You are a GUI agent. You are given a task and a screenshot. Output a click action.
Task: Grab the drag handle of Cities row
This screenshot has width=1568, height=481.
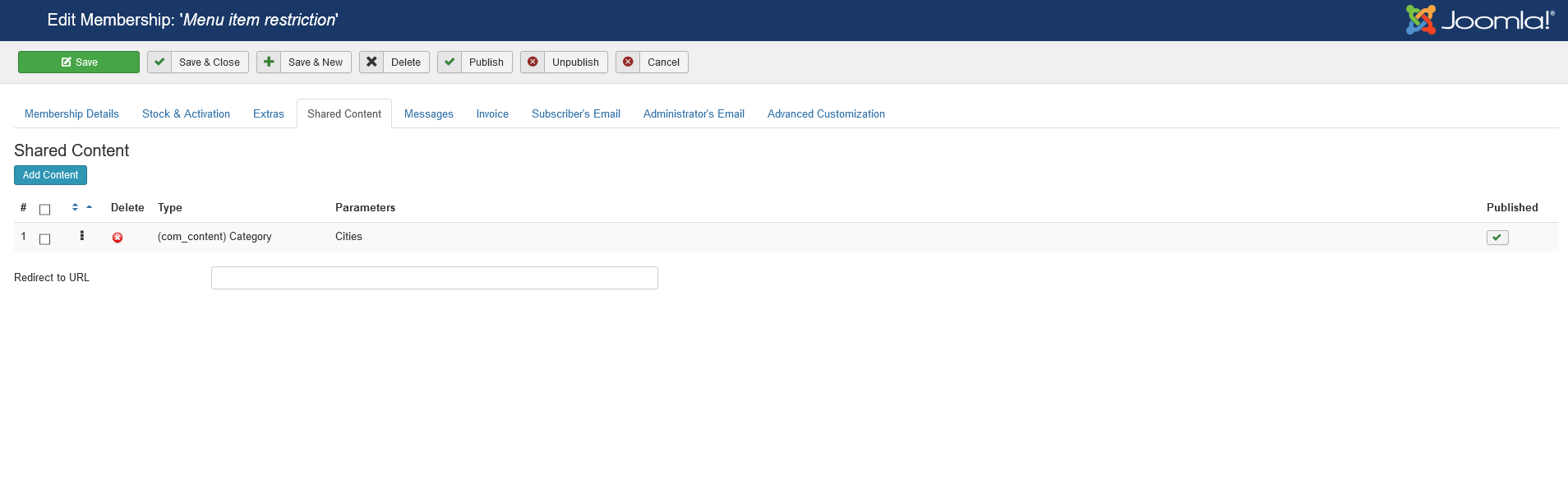(82, 236)
